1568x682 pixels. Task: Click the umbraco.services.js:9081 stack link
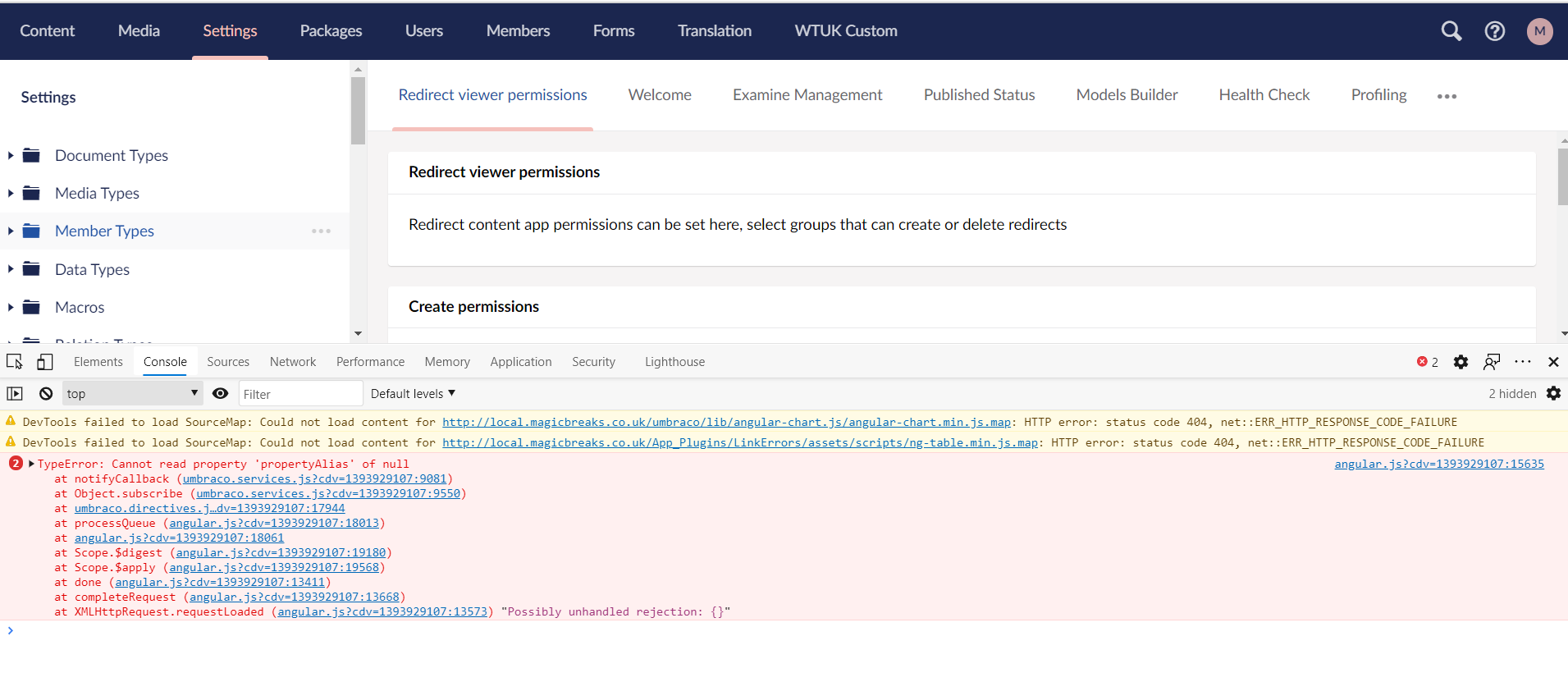pyautogui.click(x=314, y=479)
